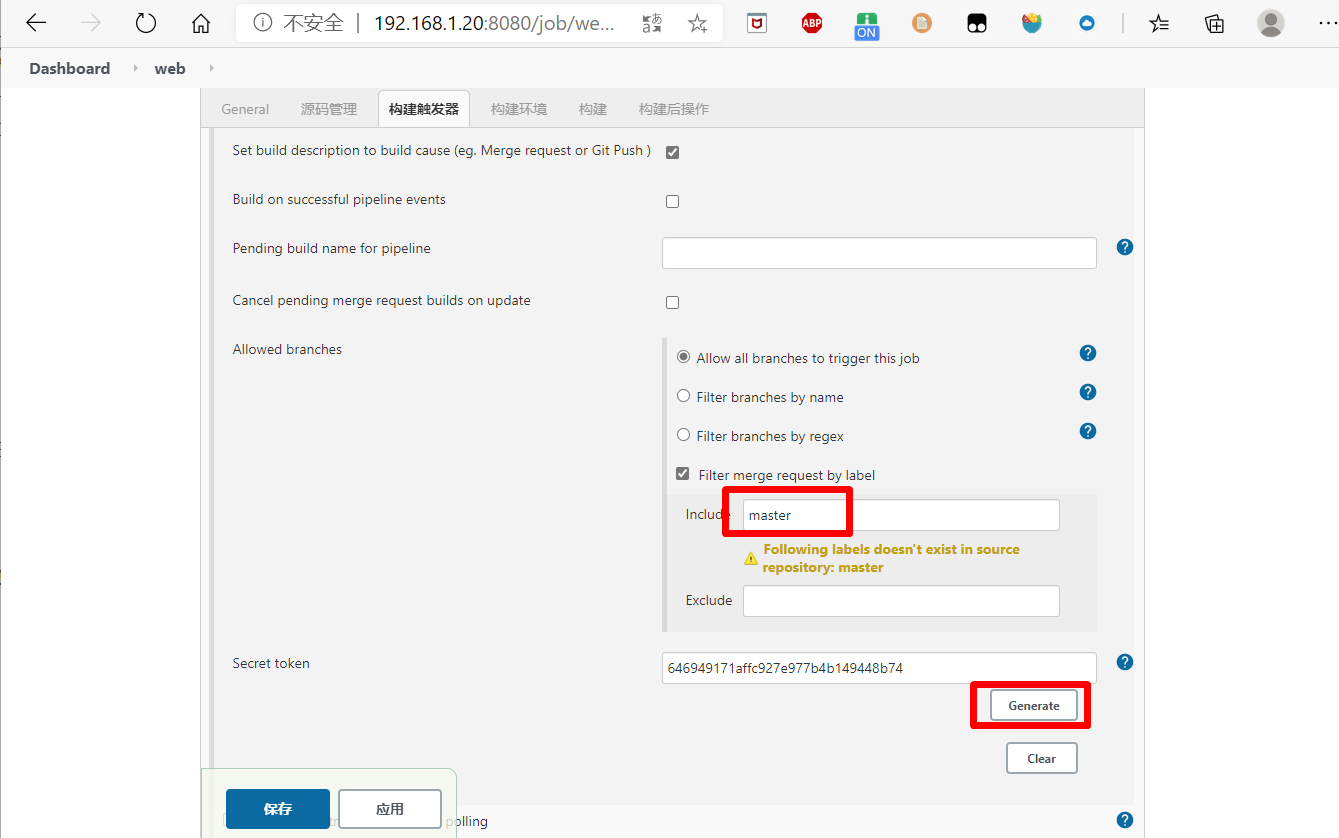Open the orange document extension icon
Image resolution: width=1339 pixels, height=838 pixels.
[x=922, y=23]
